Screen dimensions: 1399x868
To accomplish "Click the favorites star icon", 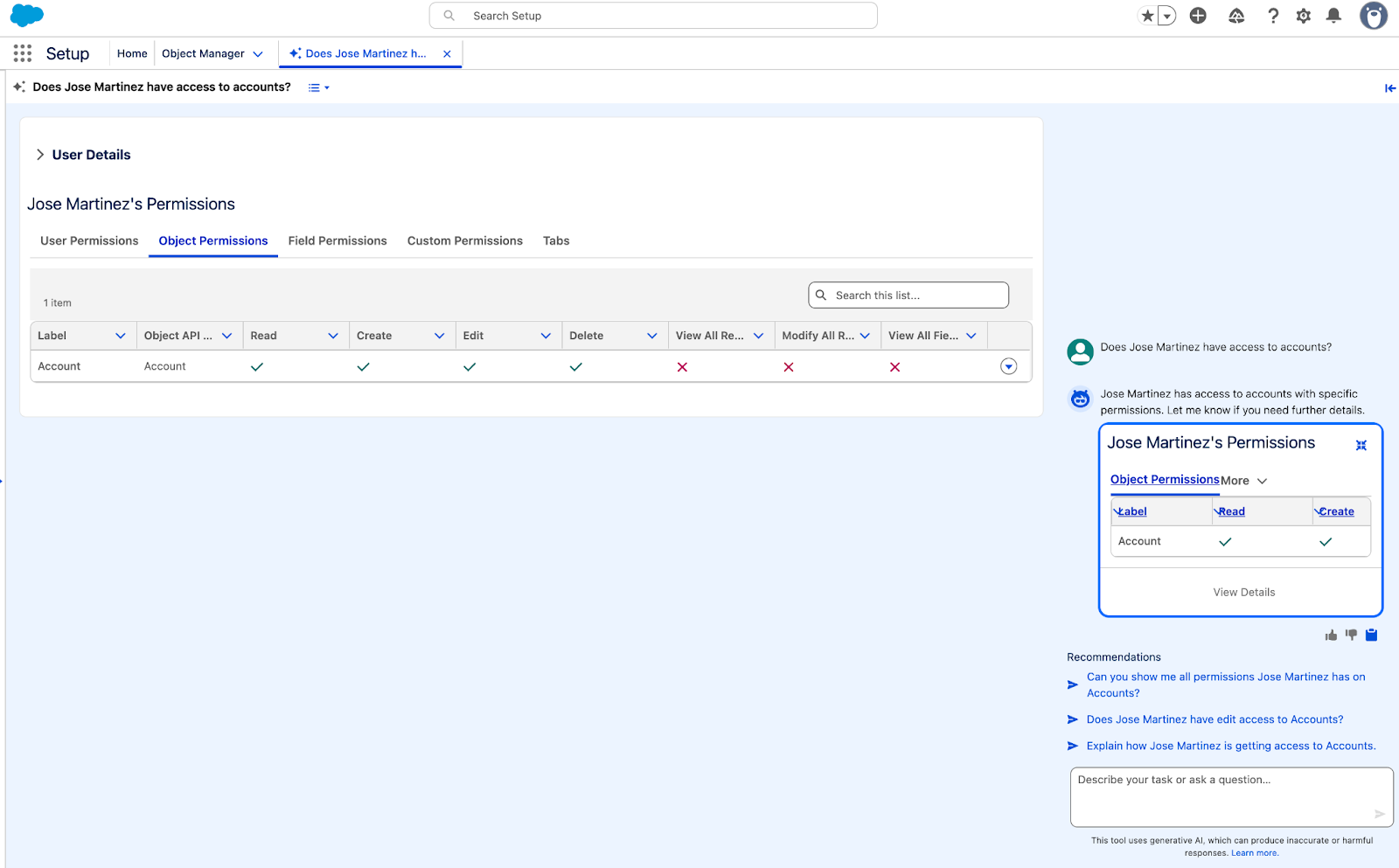I will click(1146, 15).
